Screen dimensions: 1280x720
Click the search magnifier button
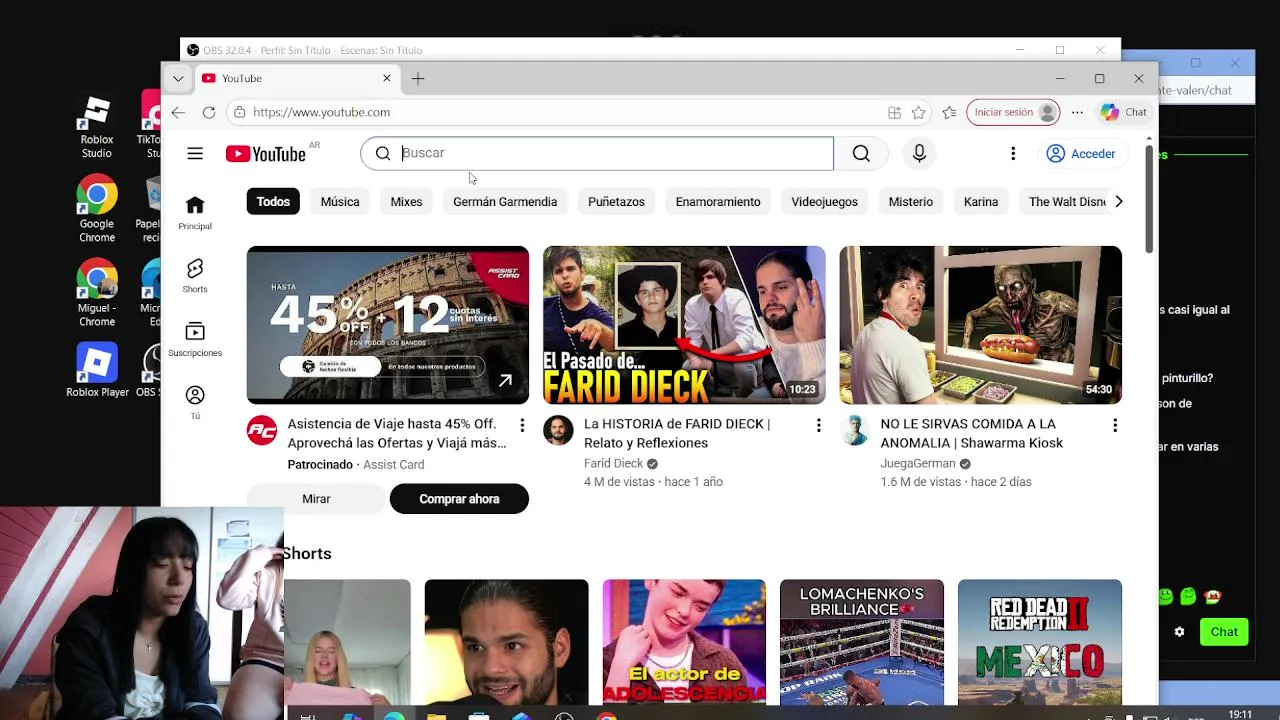coord(861,153)
